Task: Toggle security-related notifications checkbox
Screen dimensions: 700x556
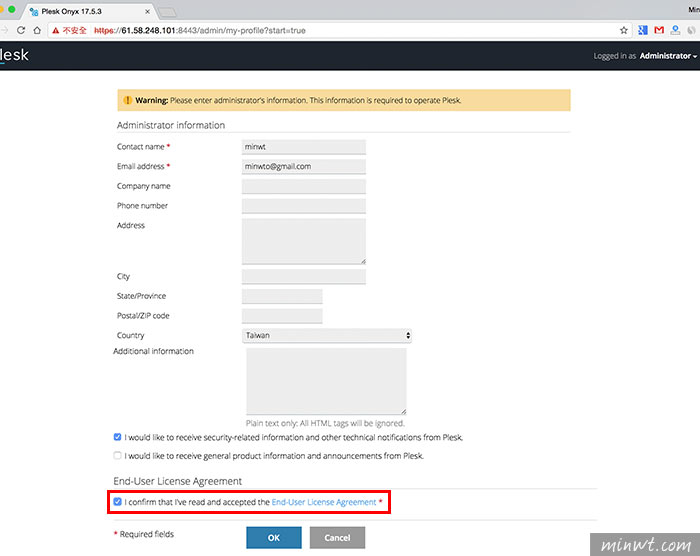Action: point(117,437)
